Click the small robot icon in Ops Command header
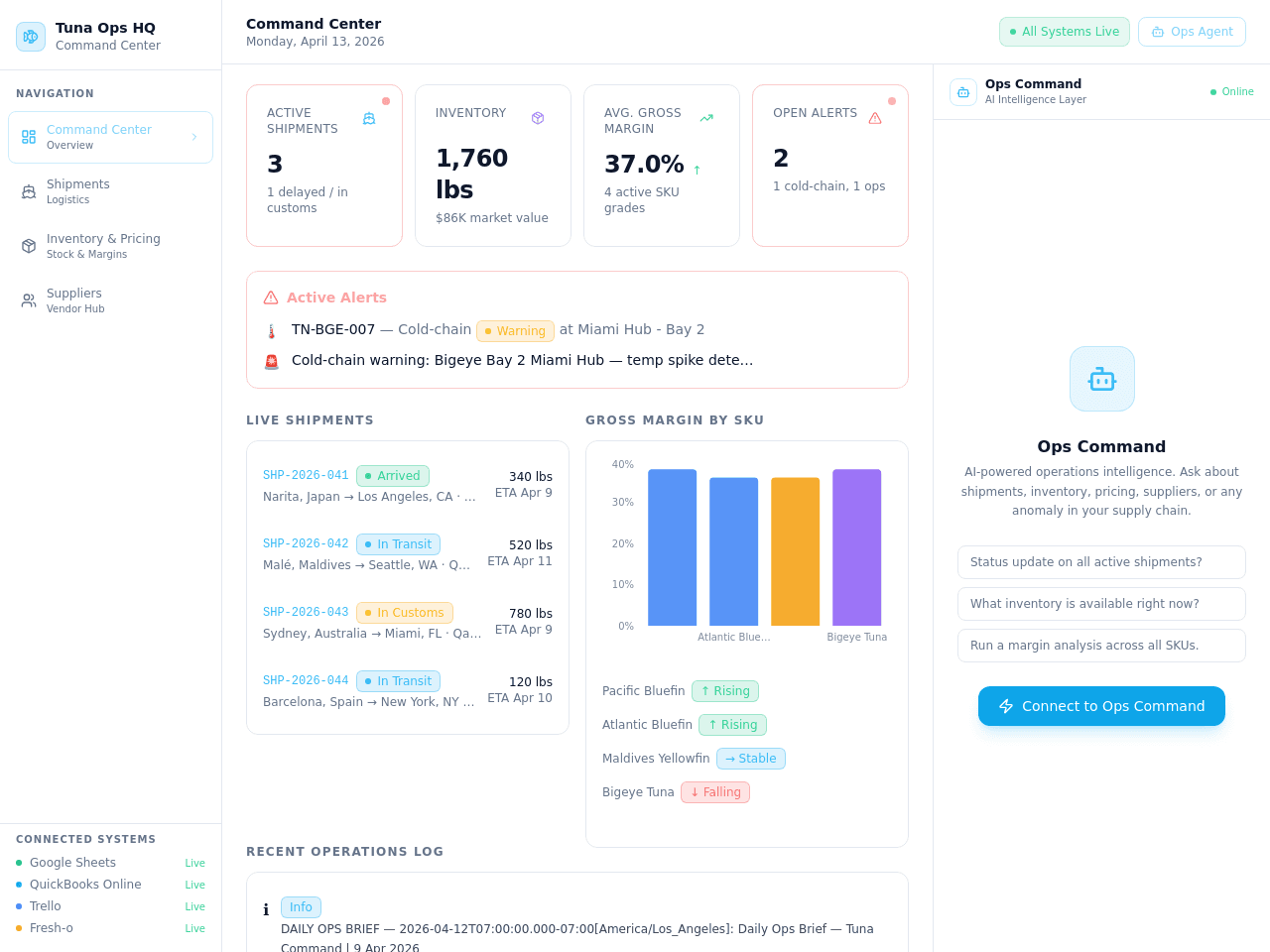1270x952 pixels. pos(963,92)
